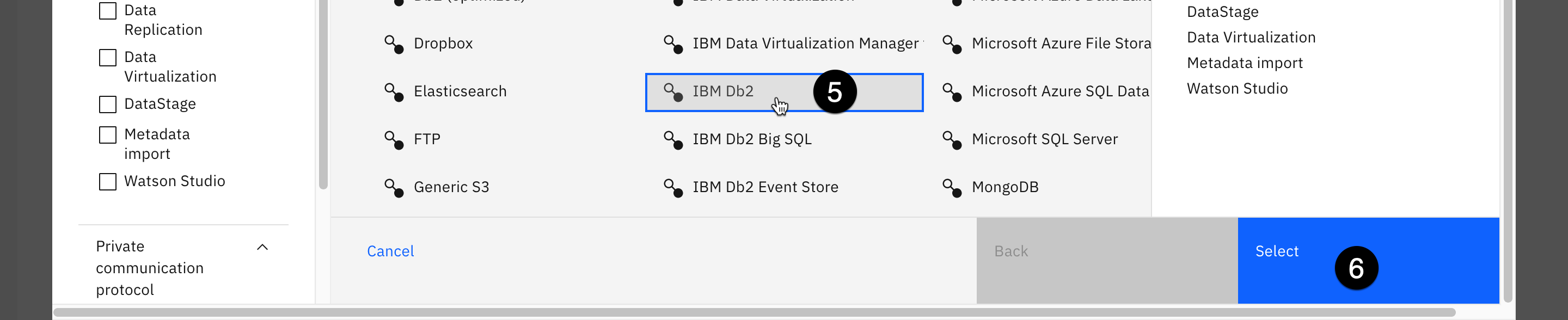The width and height of the screenshot is (1568, 320).
Task: Click Metadata import in the details panel
Action: [x=1245, y=63]
